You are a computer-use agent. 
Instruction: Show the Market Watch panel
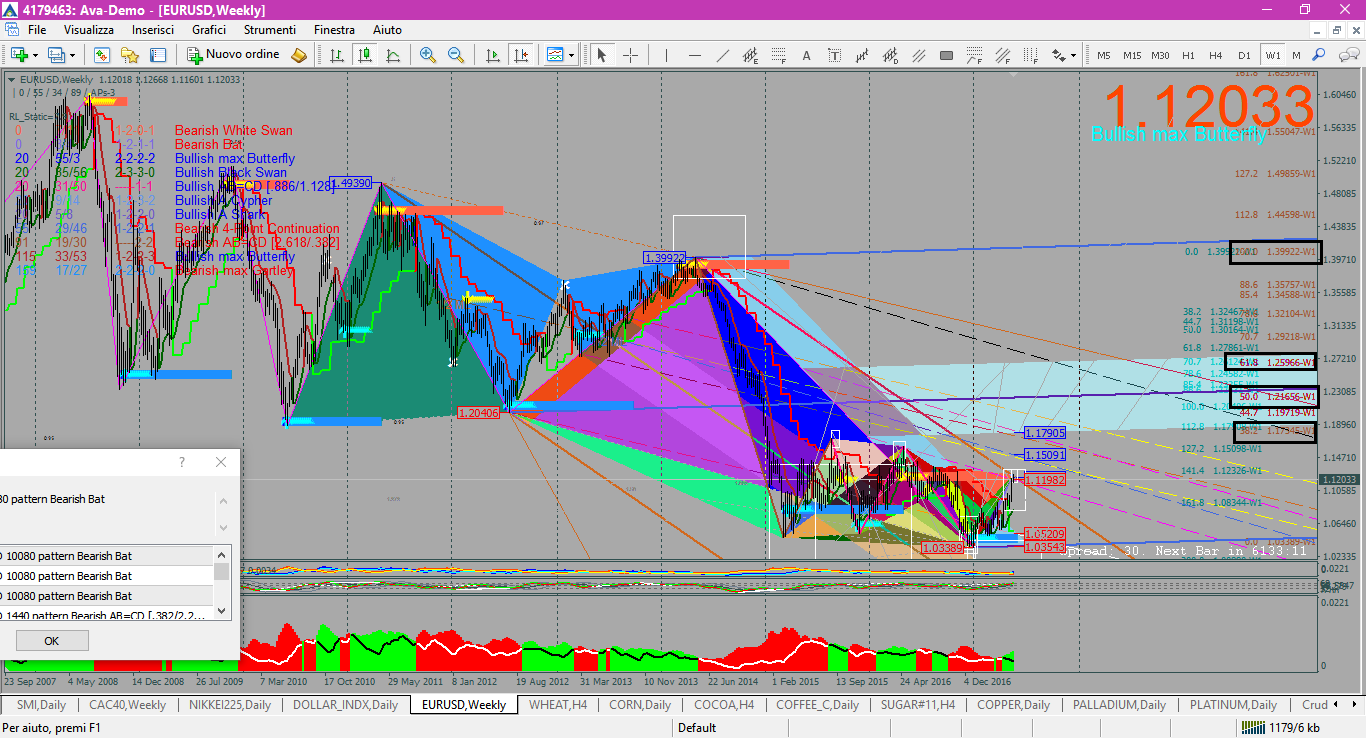coord(102,55)
